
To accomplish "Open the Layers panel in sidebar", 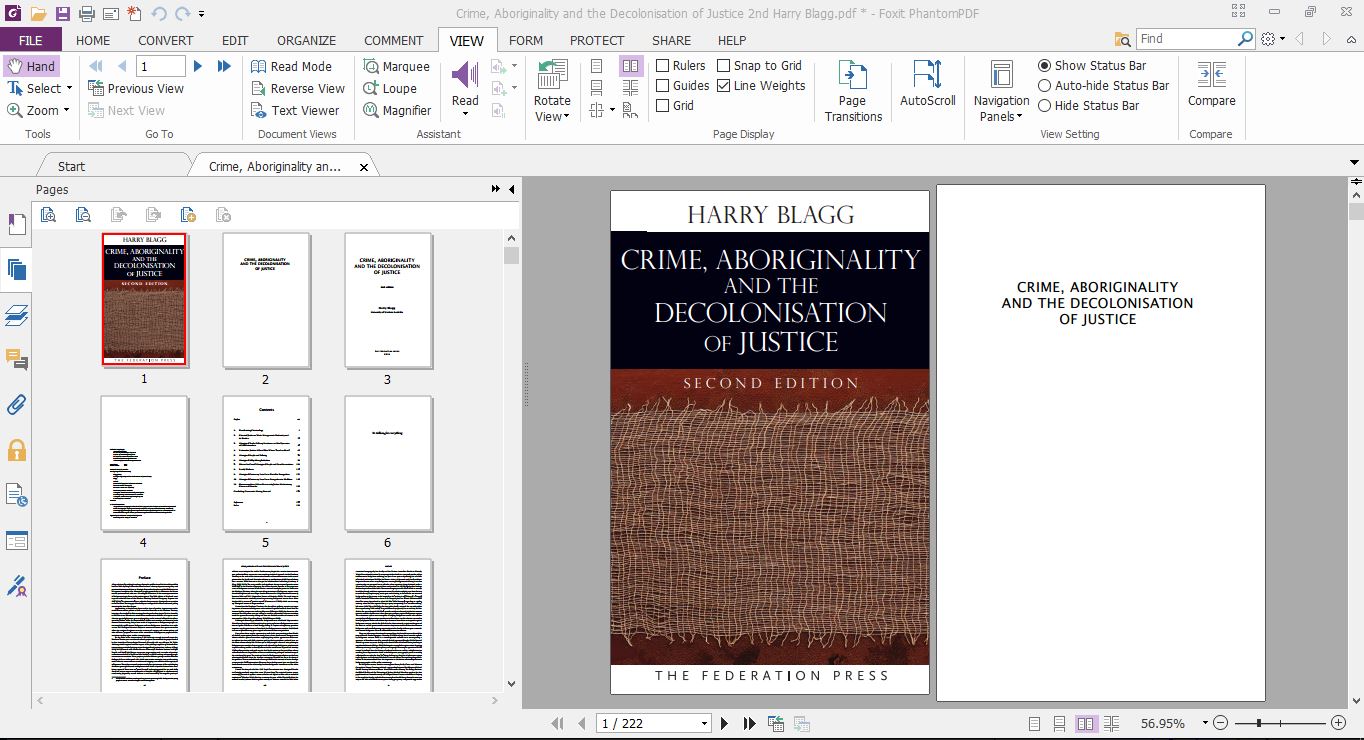I will click(16, 315).
